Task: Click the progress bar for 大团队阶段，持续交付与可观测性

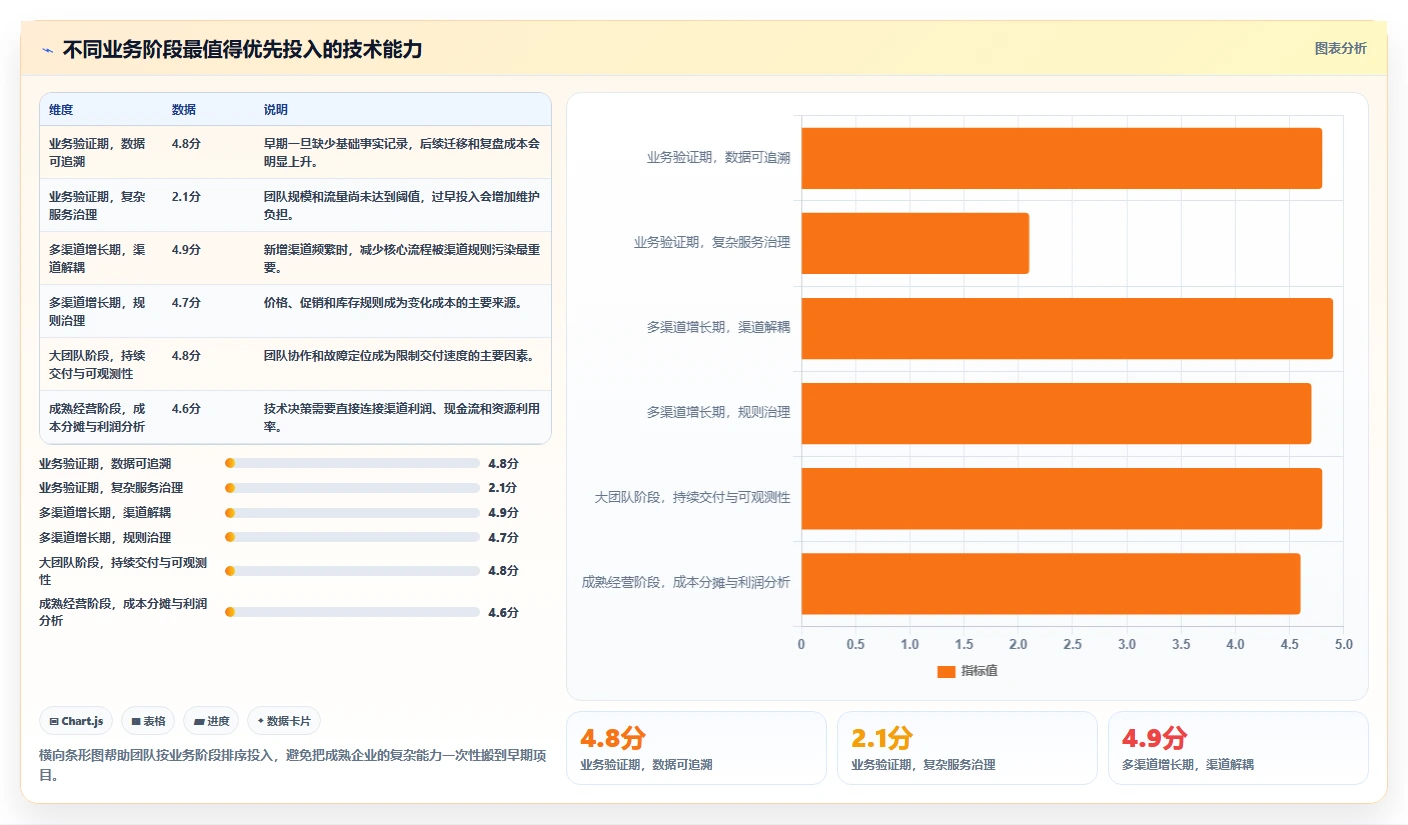Action: 353,571
